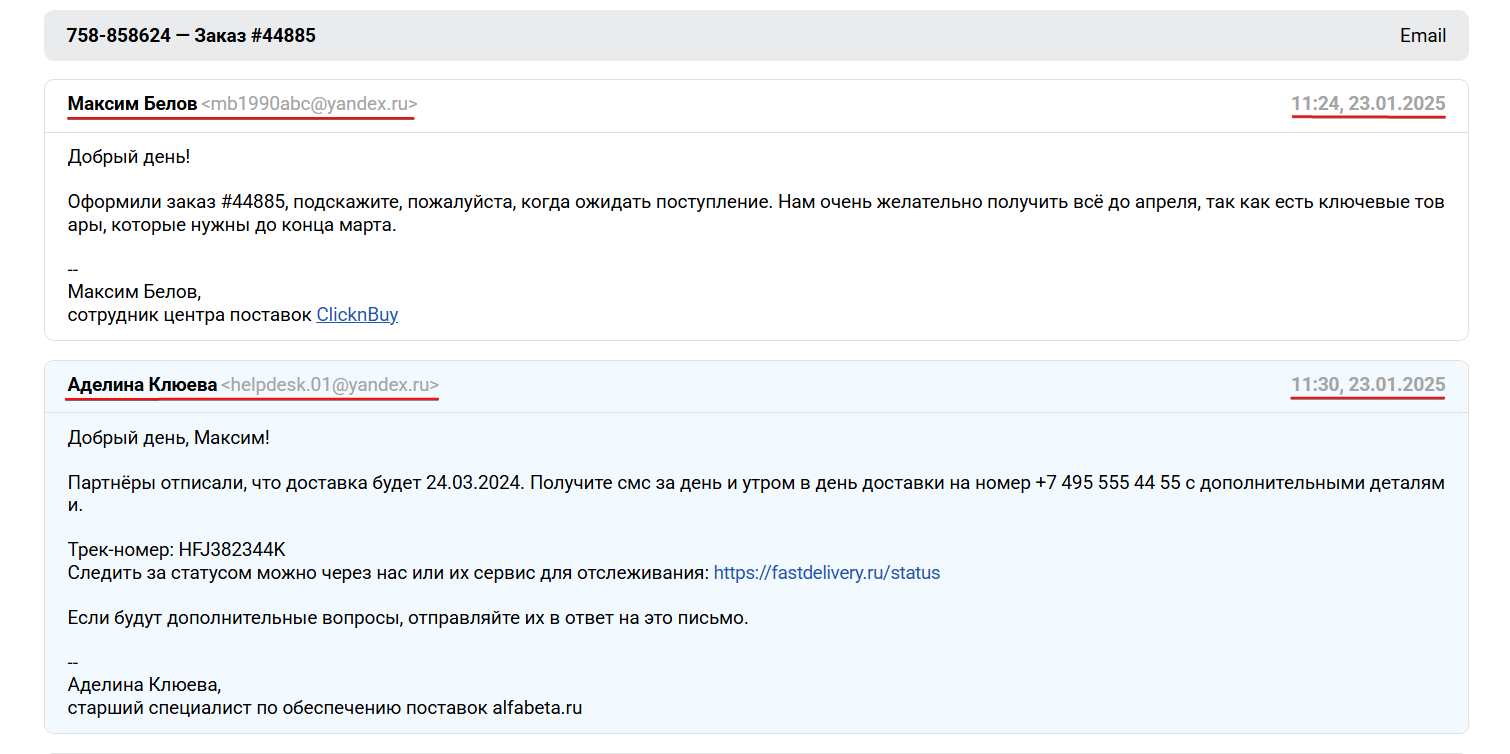This screenshot has width=1510, height=754.
Task: Click the signature line 'сотрудник центра поставок'
Action: click(x=190, y=314)
